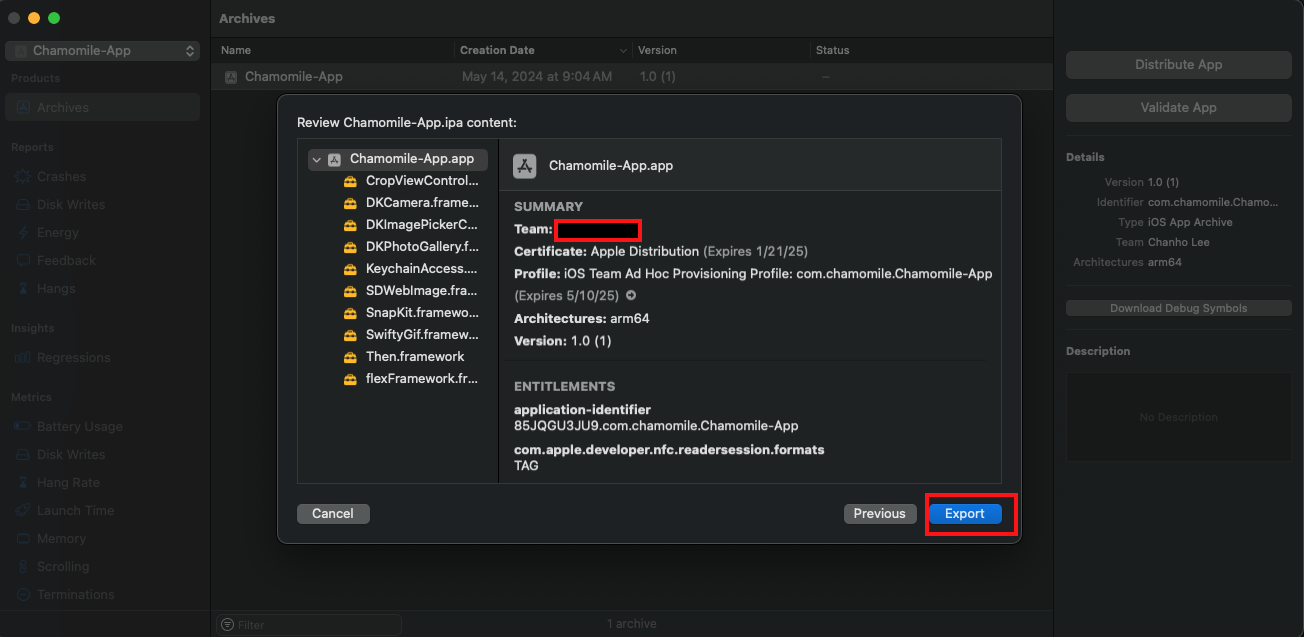Select Archives in the sidebar
The width and height of the screenshot is (1304, 637).
[63, 107]
